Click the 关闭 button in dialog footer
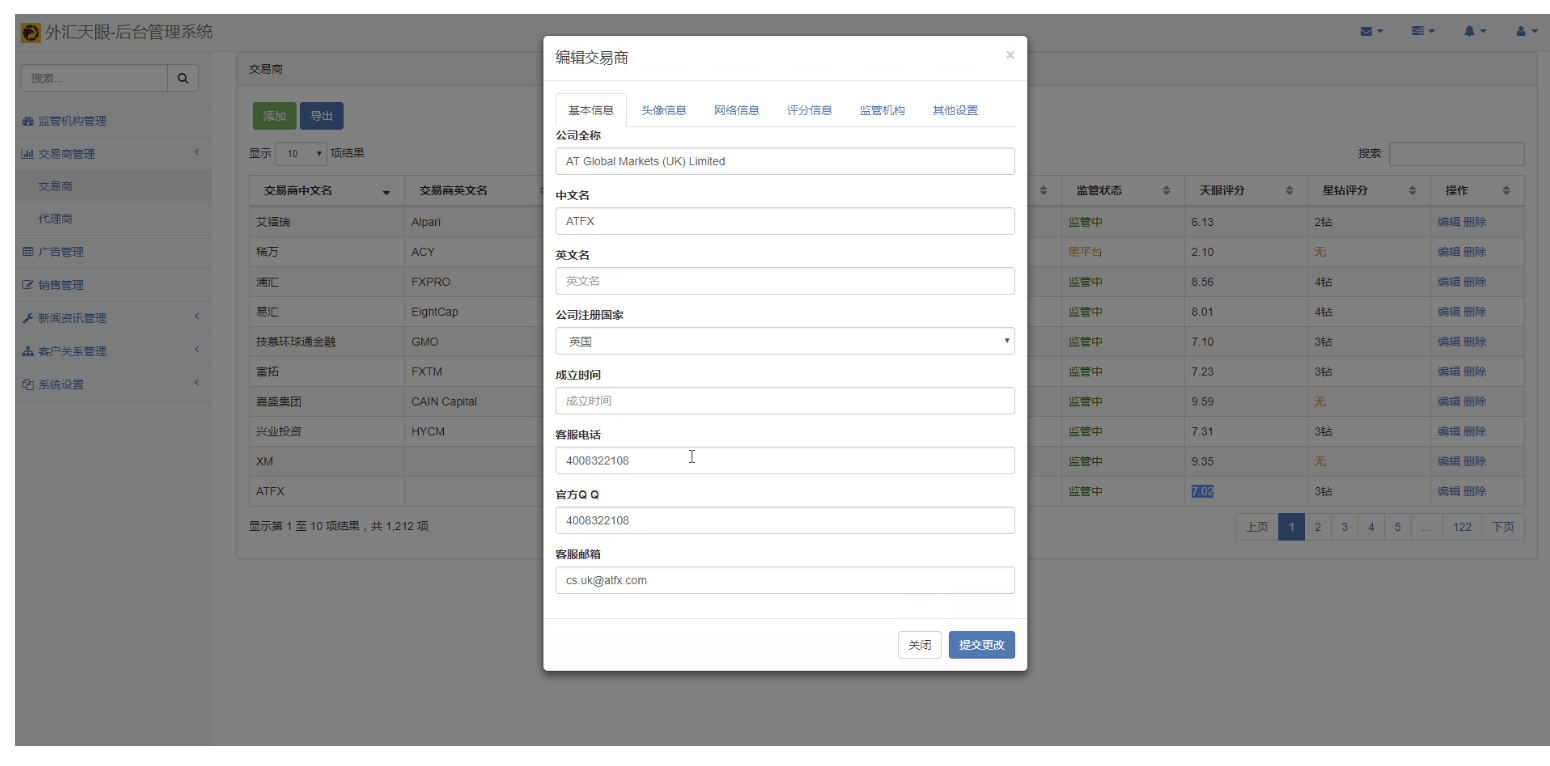Screen dimensions: 1550x766 coord(919,645)
